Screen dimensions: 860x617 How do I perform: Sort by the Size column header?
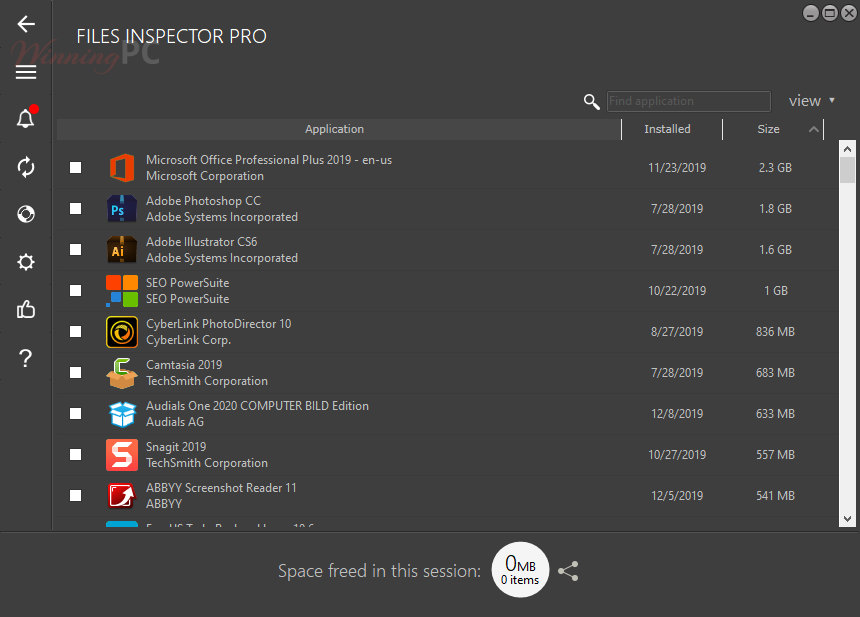(x=768, y=129)
